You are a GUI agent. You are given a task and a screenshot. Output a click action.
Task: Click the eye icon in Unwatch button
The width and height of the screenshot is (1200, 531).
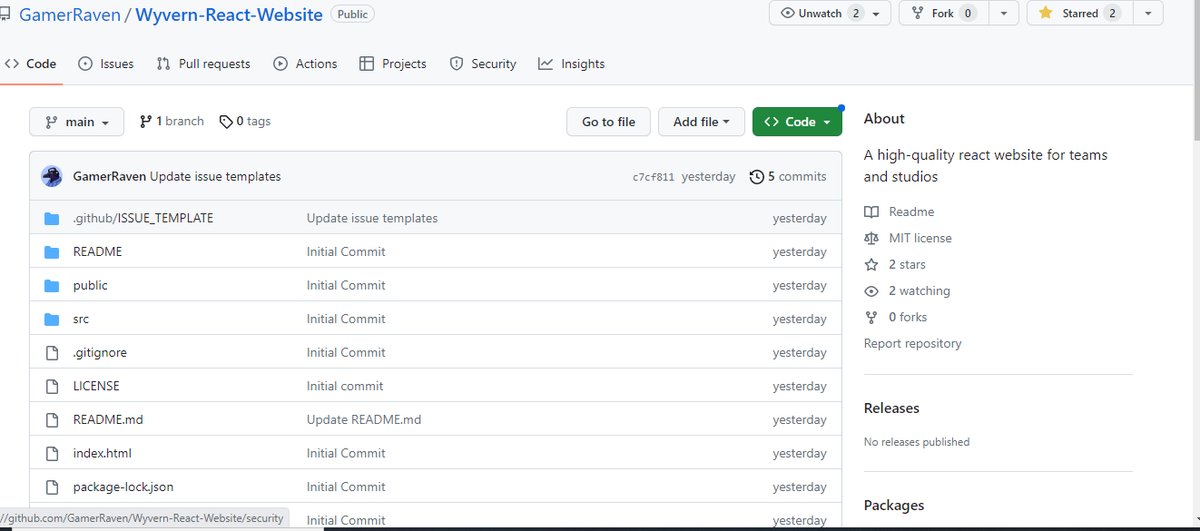[787, 13]
